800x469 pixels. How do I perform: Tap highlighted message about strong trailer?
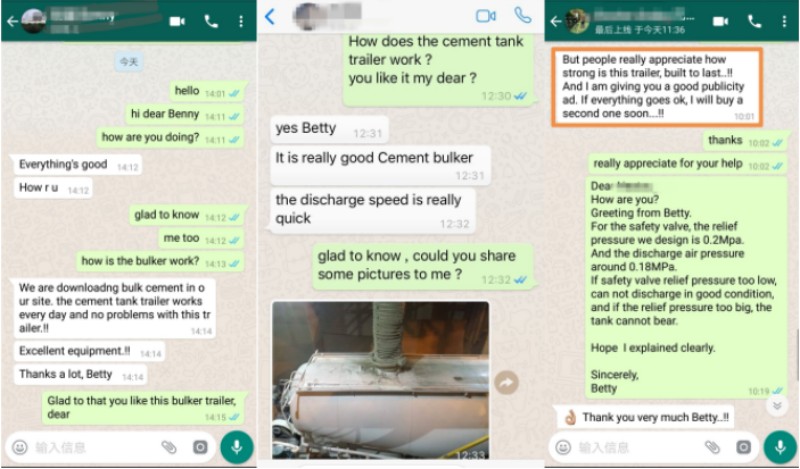click(x=657, y=87)
